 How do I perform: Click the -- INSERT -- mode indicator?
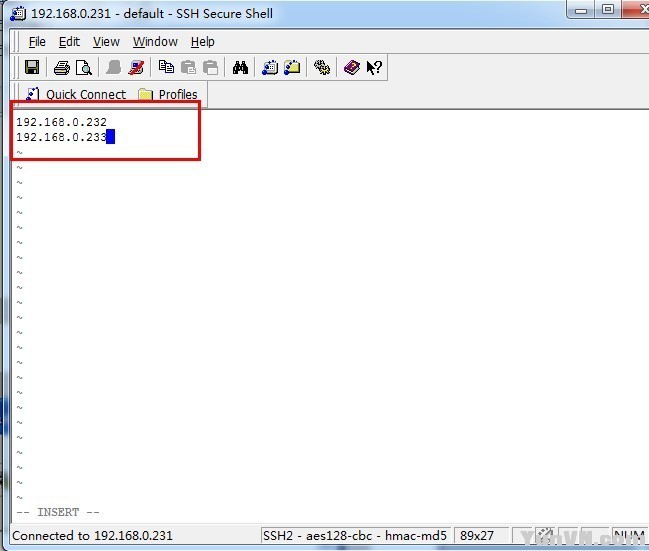58,512
